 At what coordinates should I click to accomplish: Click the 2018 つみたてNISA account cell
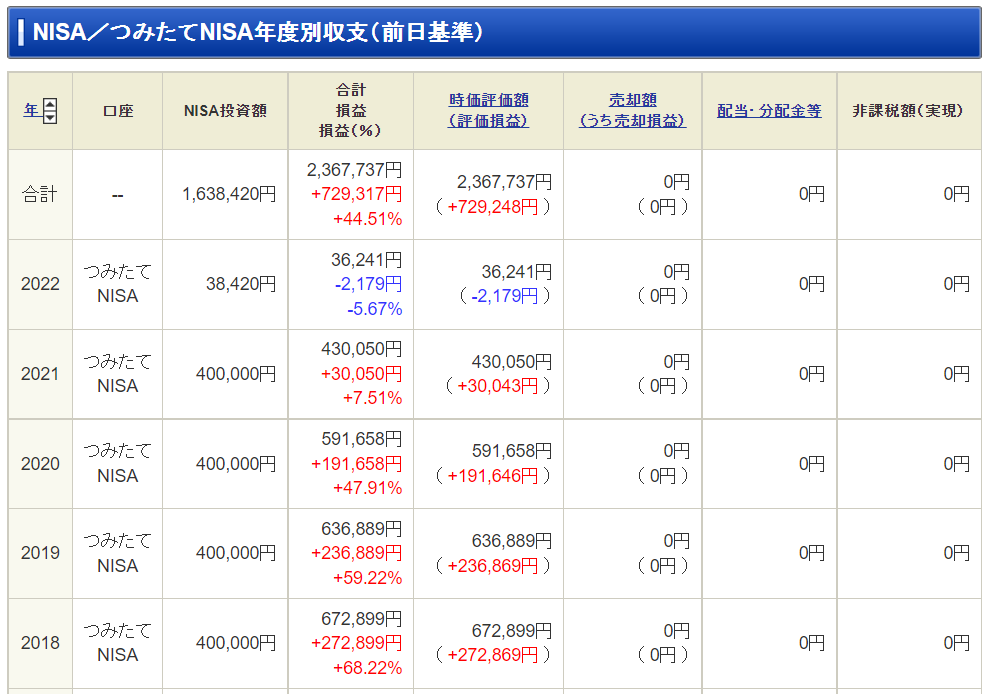118,642
